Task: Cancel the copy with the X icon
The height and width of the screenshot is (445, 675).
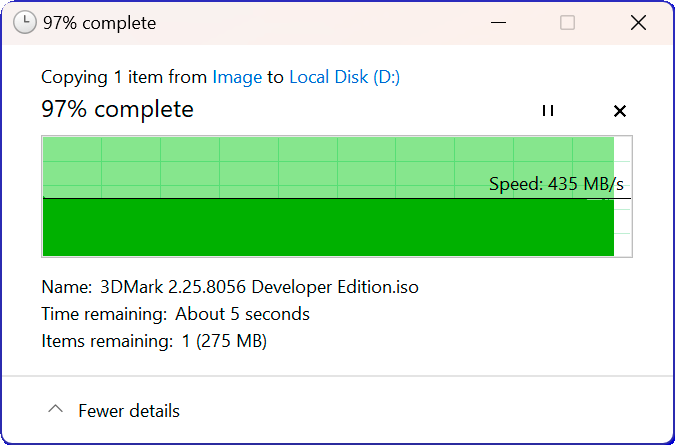Action: (619, 111)
